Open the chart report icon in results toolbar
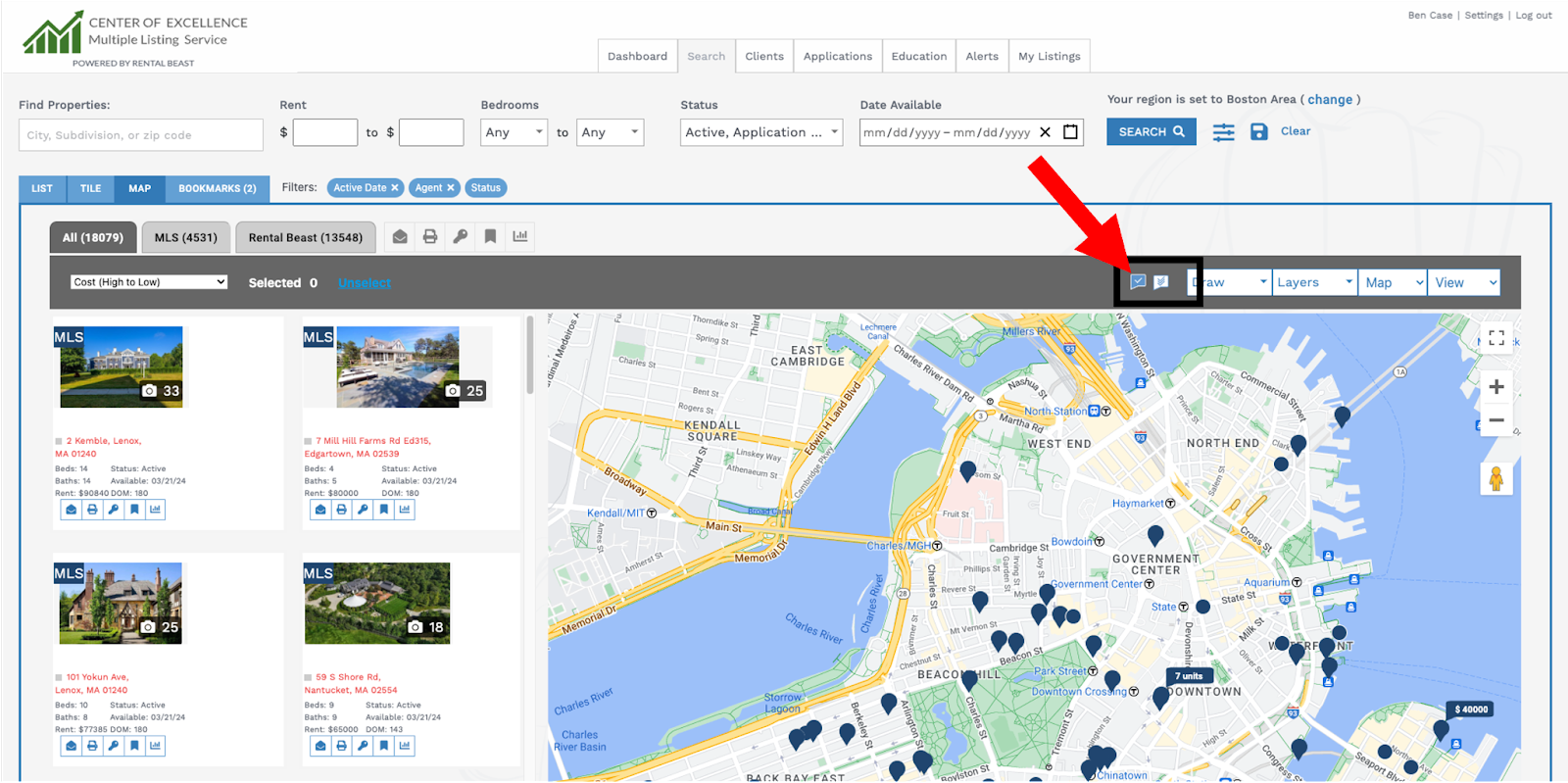Viewport: 1568px width, 783px height. (x=520, y=236)
